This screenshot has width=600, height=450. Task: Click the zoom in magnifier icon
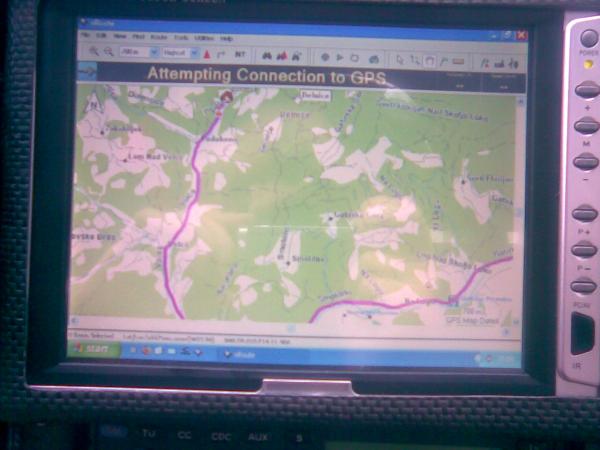[92, 52]
